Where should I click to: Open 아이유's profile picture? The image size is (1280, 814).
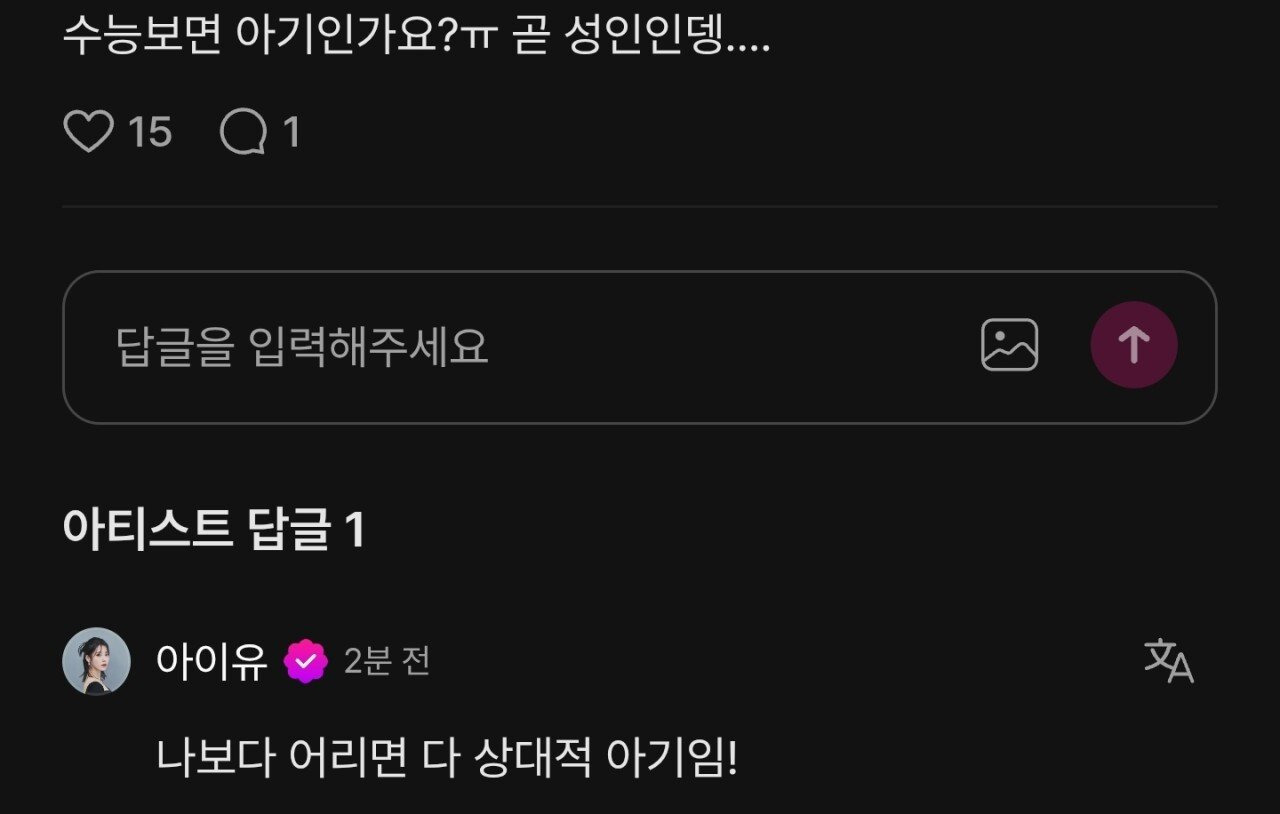tap(96, 661)
